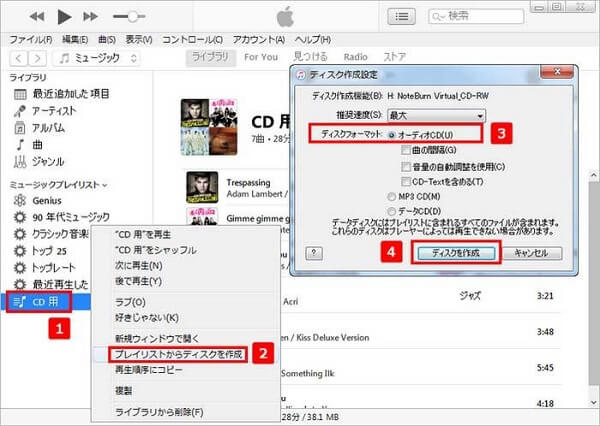Click the 検索 search field
The image size is (600, 426).
pyautogui.click(x=476, y=16)
